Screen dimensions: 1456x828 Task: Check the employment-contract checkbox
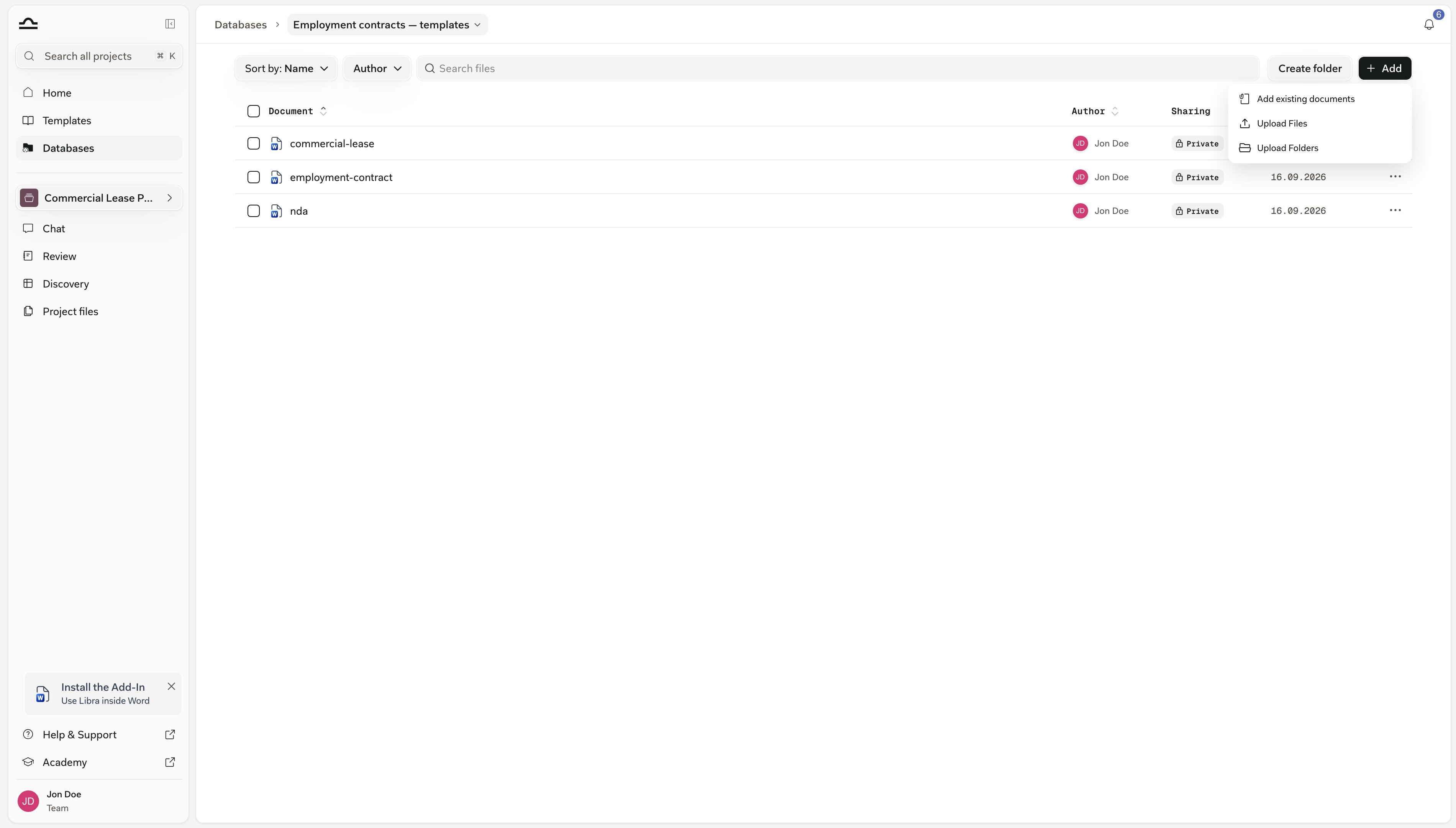[x=254, y=177]
